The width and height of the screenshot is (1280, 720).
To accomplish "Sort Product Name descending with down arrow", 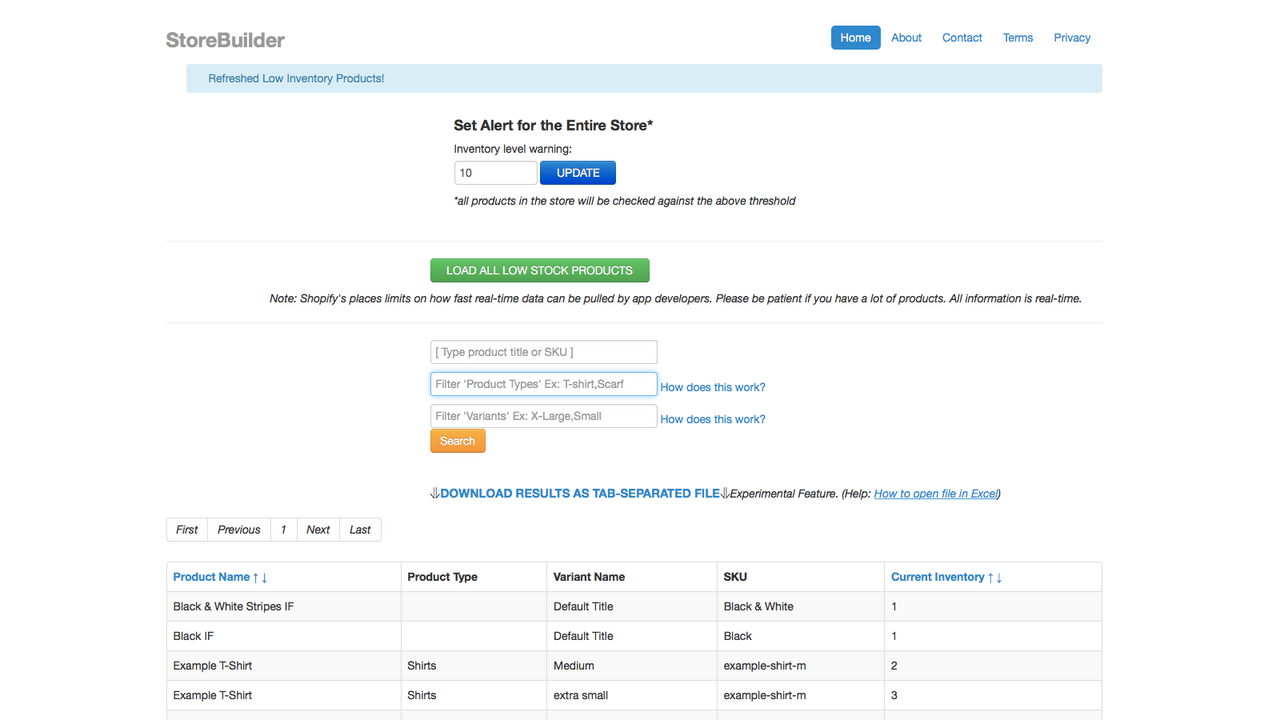I will [x=265, y=577].
